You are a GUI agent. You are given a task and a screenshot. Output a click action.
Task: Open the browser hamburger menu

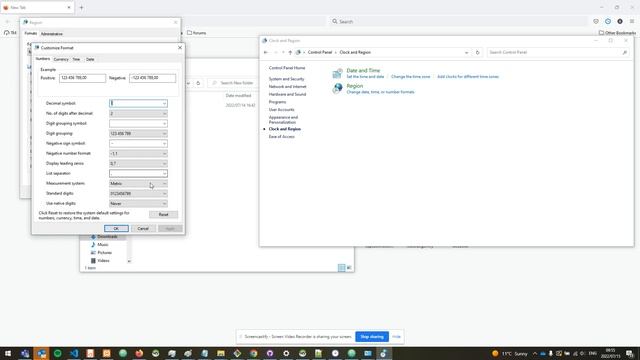click(631, 21)
